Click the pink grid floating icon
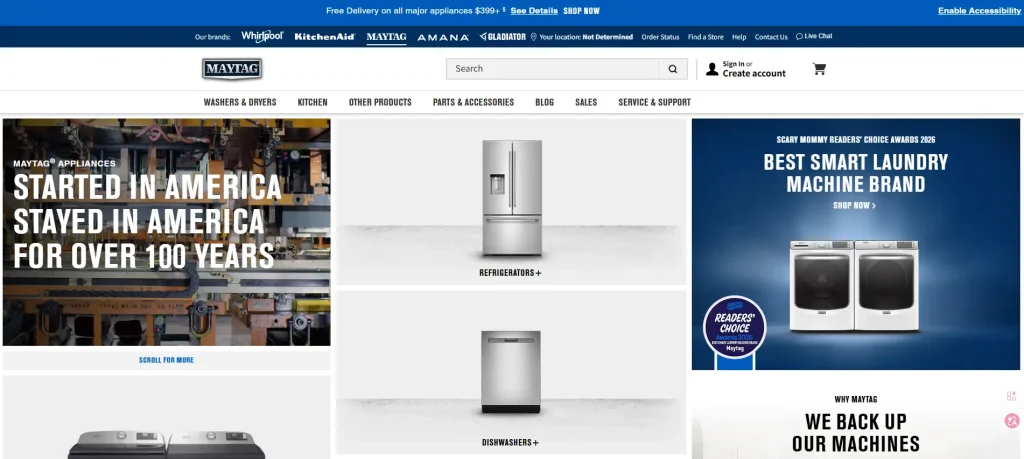1024x459 pixels. [1012, 396]
